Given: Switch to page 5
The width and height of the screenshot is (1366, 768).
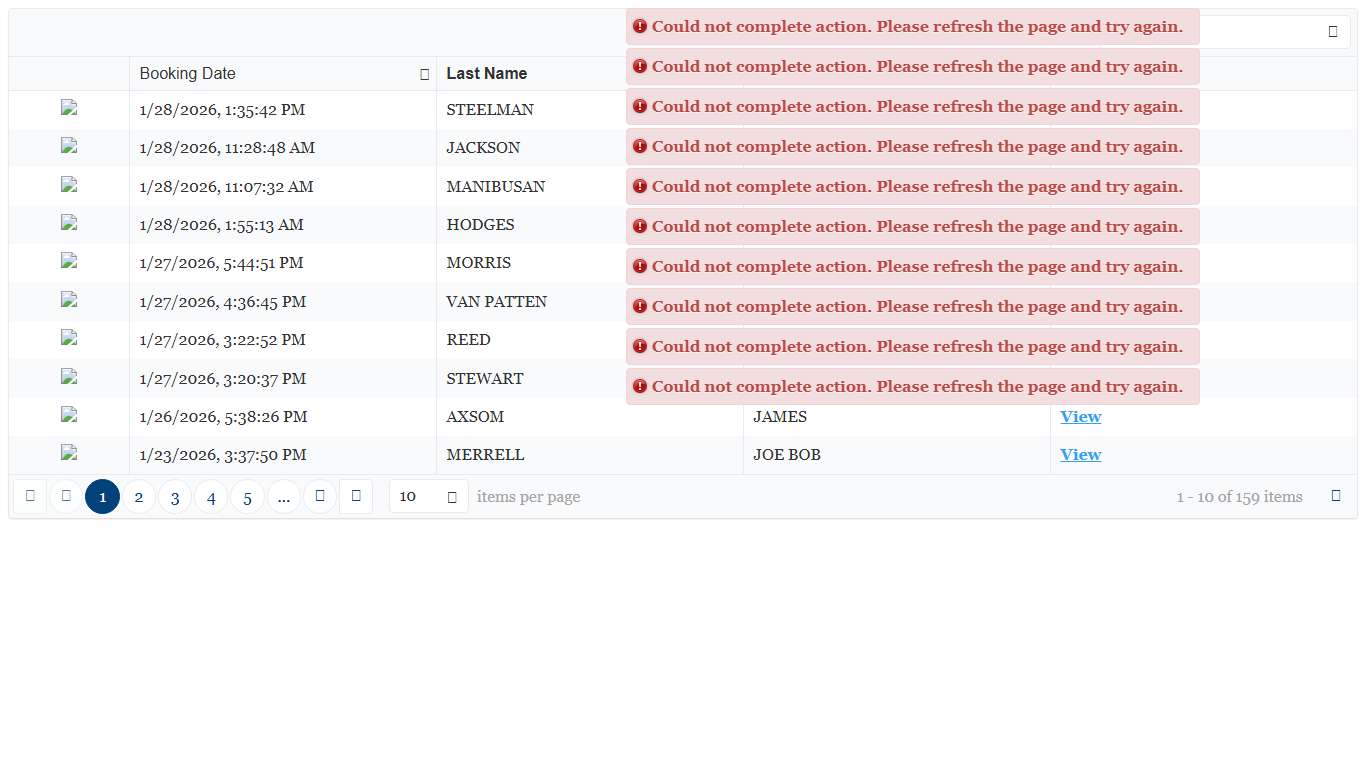Looking at the screenshot, I should [247, 497].
